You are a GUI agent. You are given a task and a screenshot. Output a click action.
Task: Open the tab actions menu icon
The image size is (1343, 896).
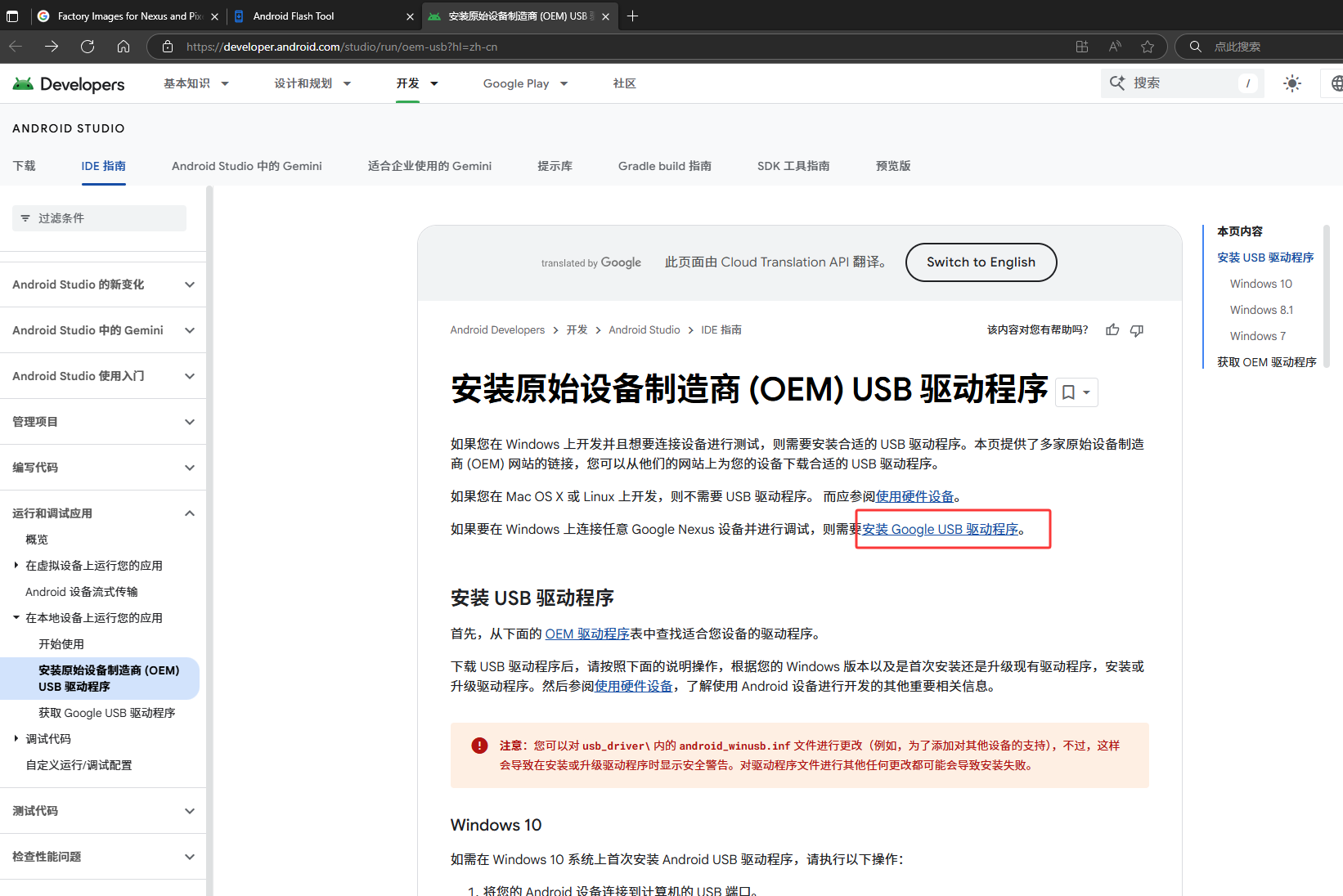tap(12, 16)
